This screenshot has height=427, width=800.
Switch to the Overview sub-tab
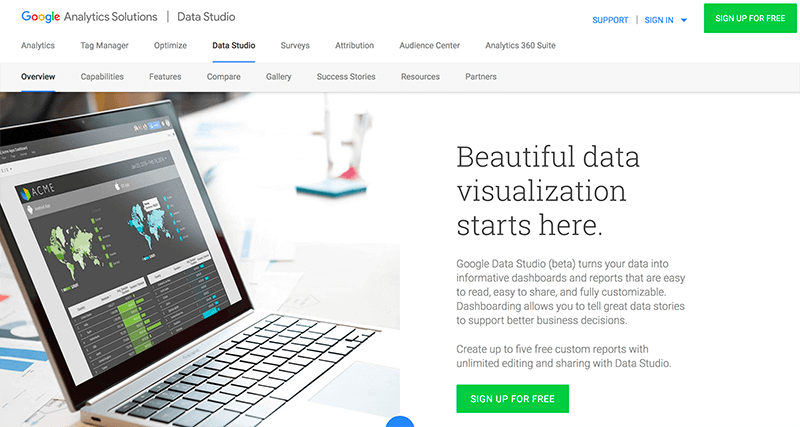click(38, 77)
